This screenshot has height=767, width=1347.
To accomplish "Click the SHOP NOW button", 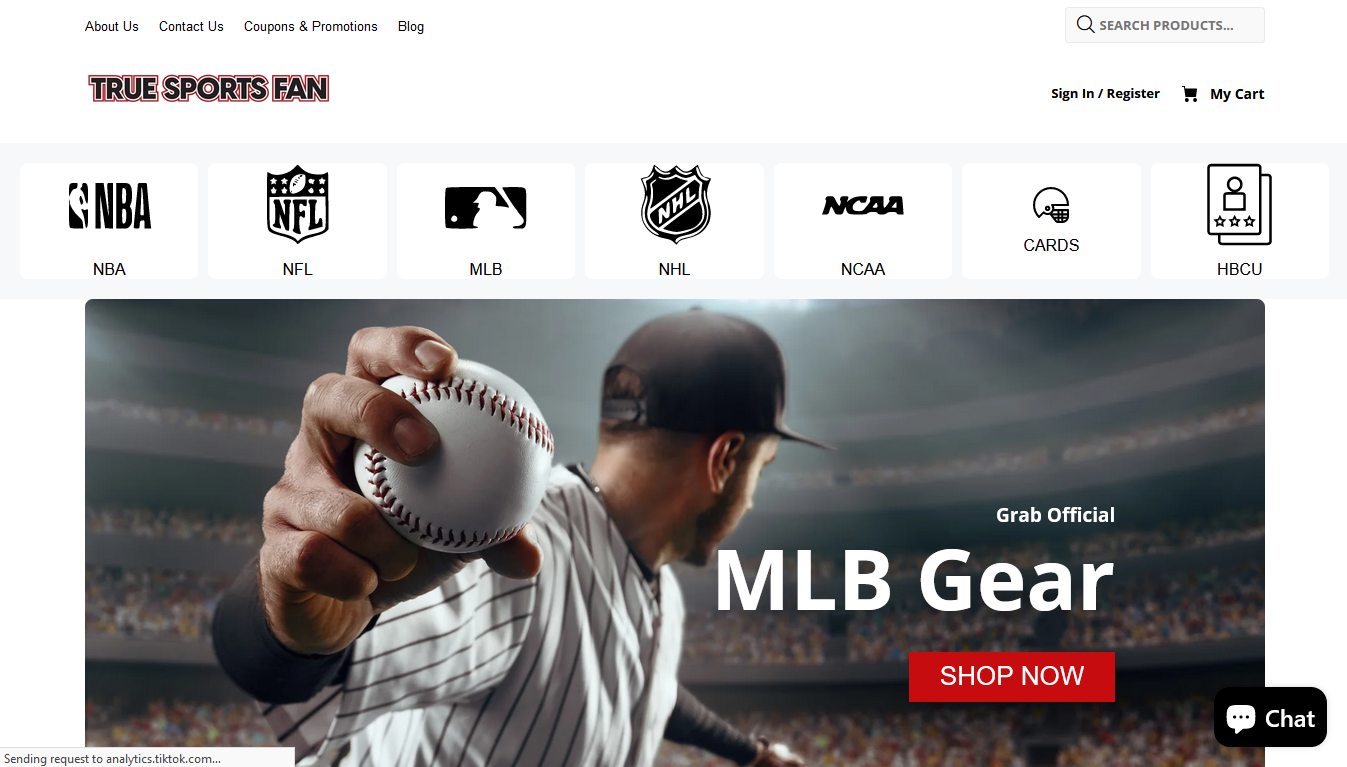I will pos(1012,677).
